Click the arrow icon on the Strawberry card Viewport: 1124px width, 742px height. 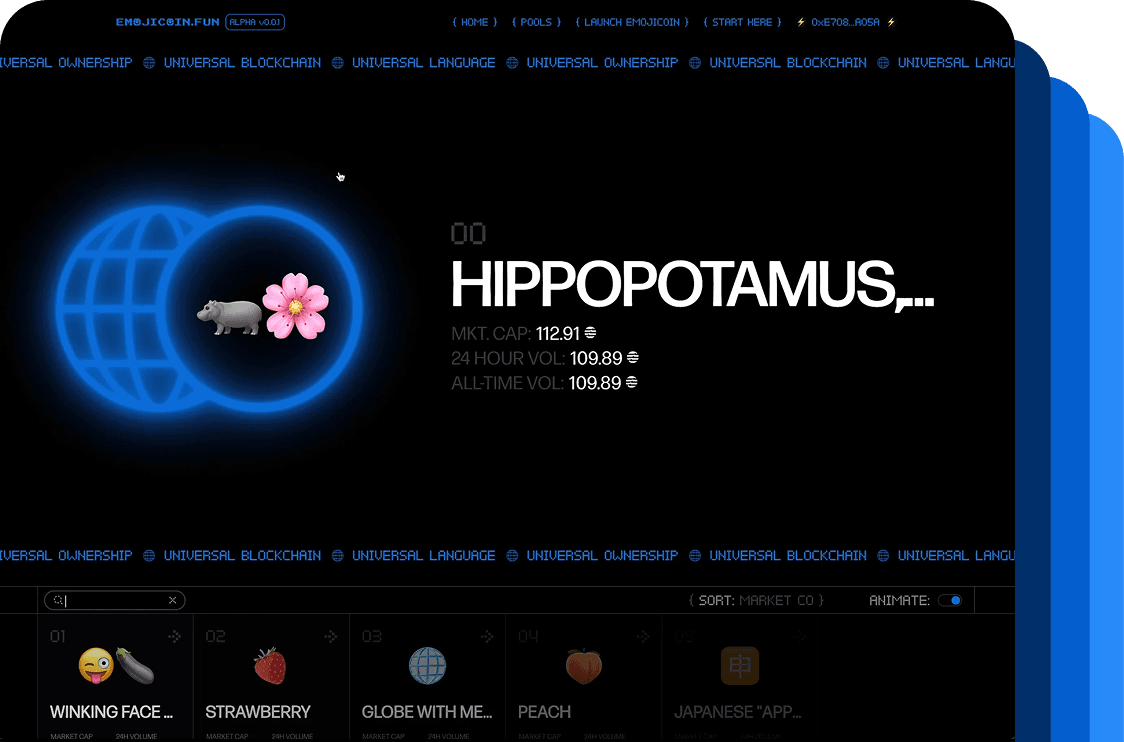point(330,636)
